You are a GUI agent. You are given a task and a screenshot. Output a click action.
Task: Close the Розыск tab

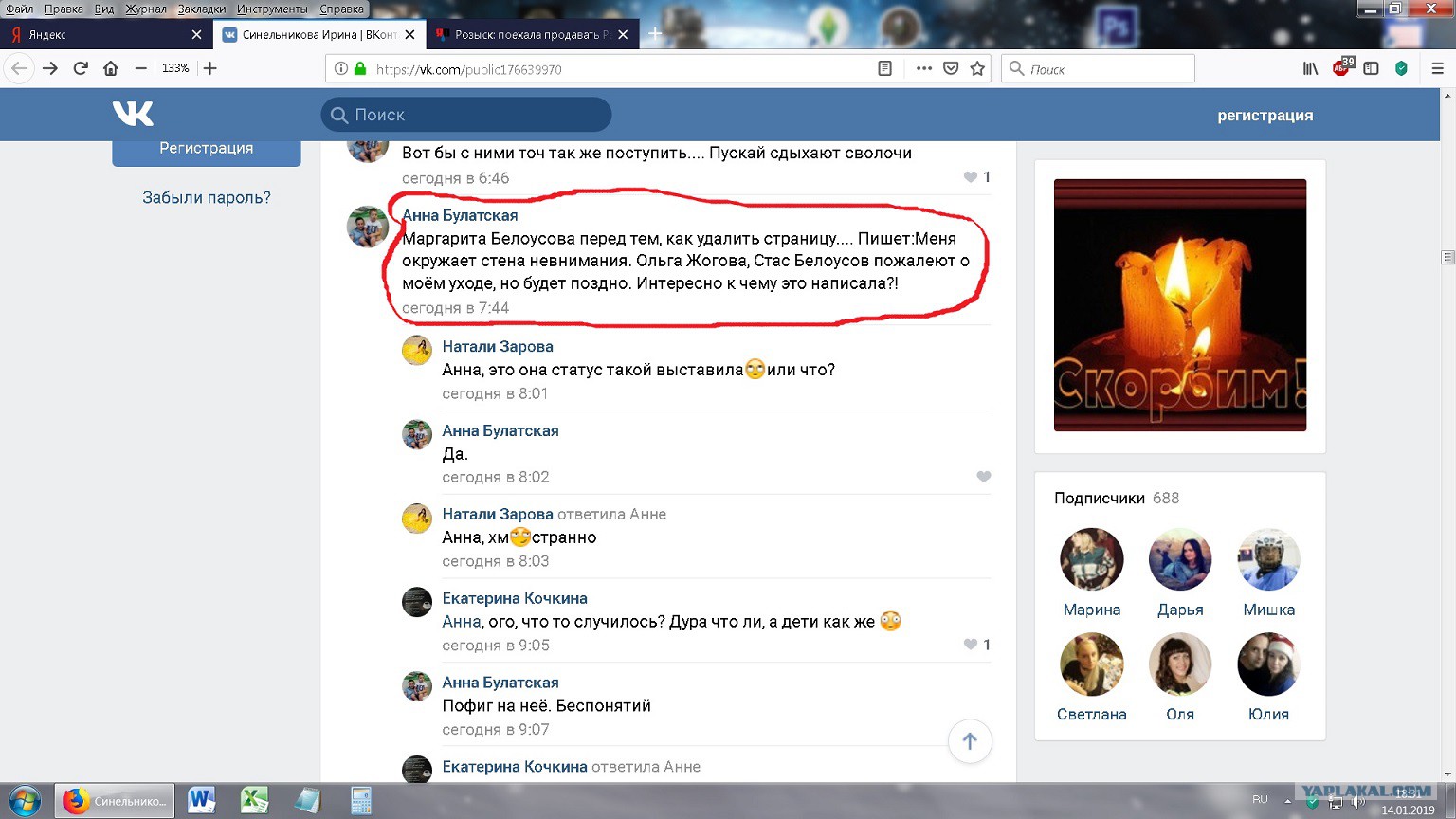623,34
